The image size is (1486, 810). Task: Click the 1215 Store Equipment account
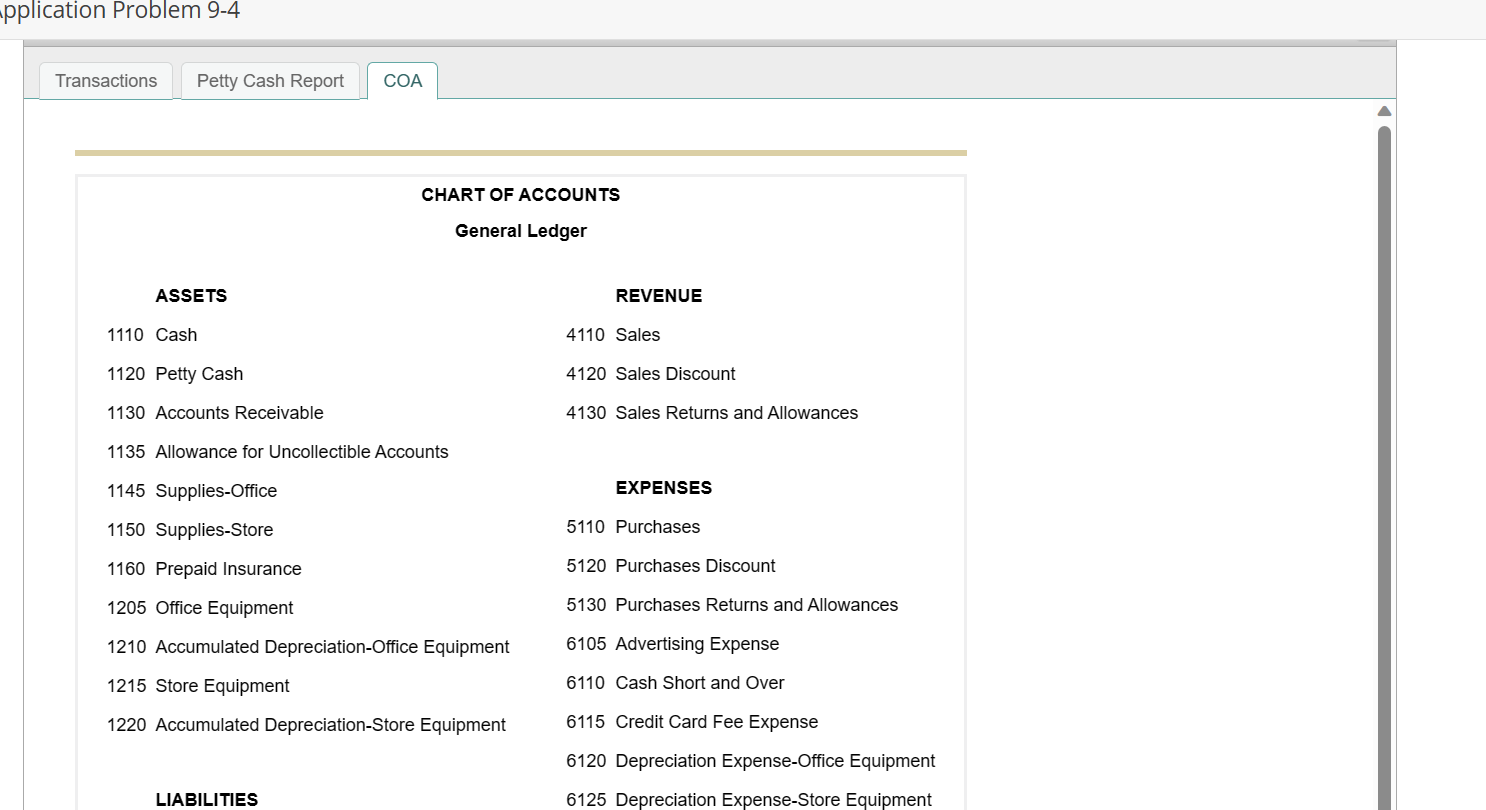click(x=198, y=686)
